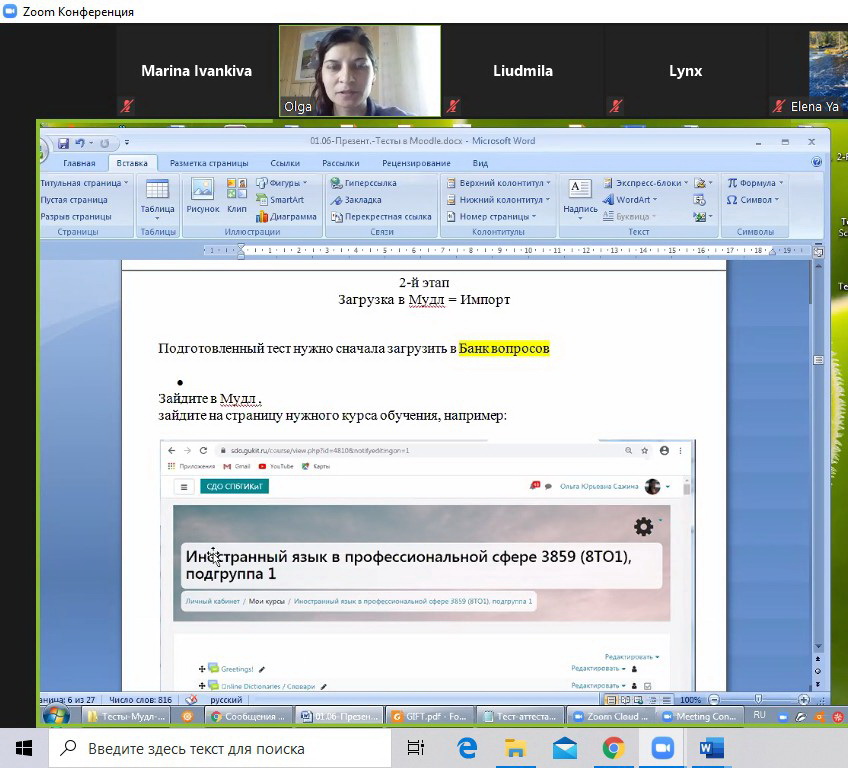Open Word help question mark icon

pyautogui.click(x=817, y=162)
